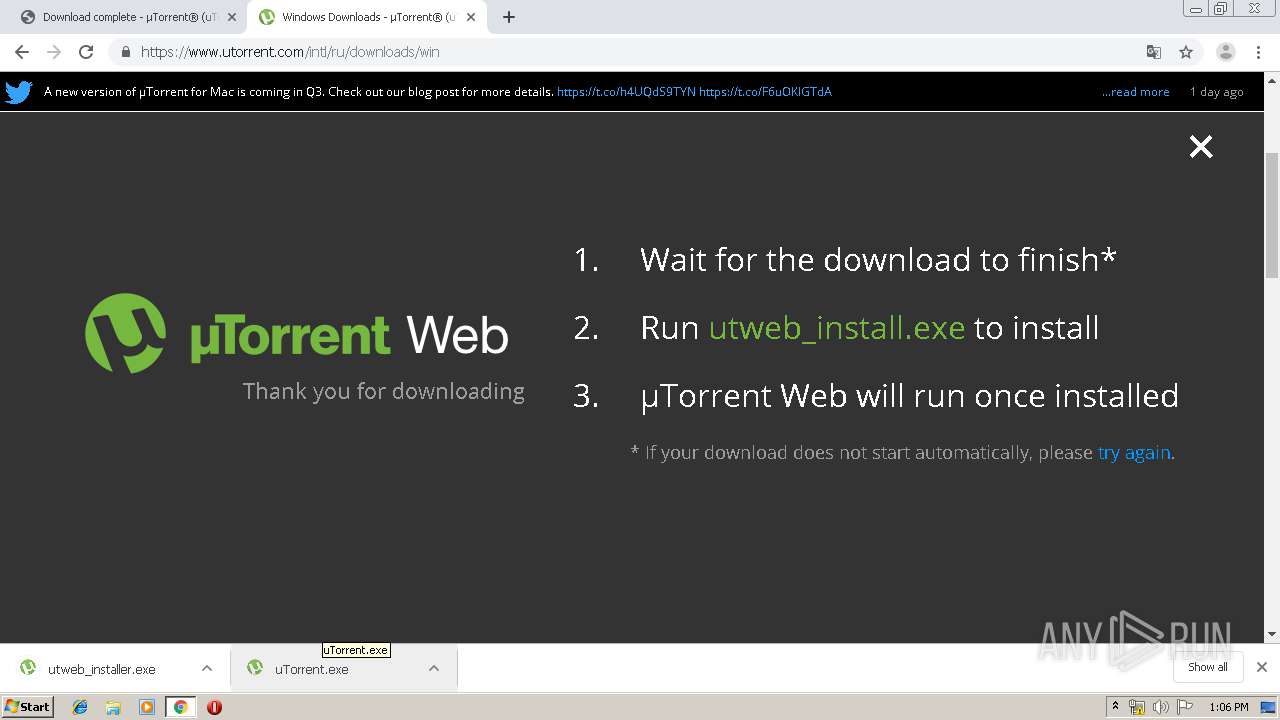Click the ...read more link
The image size is (1280, 720).
pyautogui.click(x=1136, y=92)
